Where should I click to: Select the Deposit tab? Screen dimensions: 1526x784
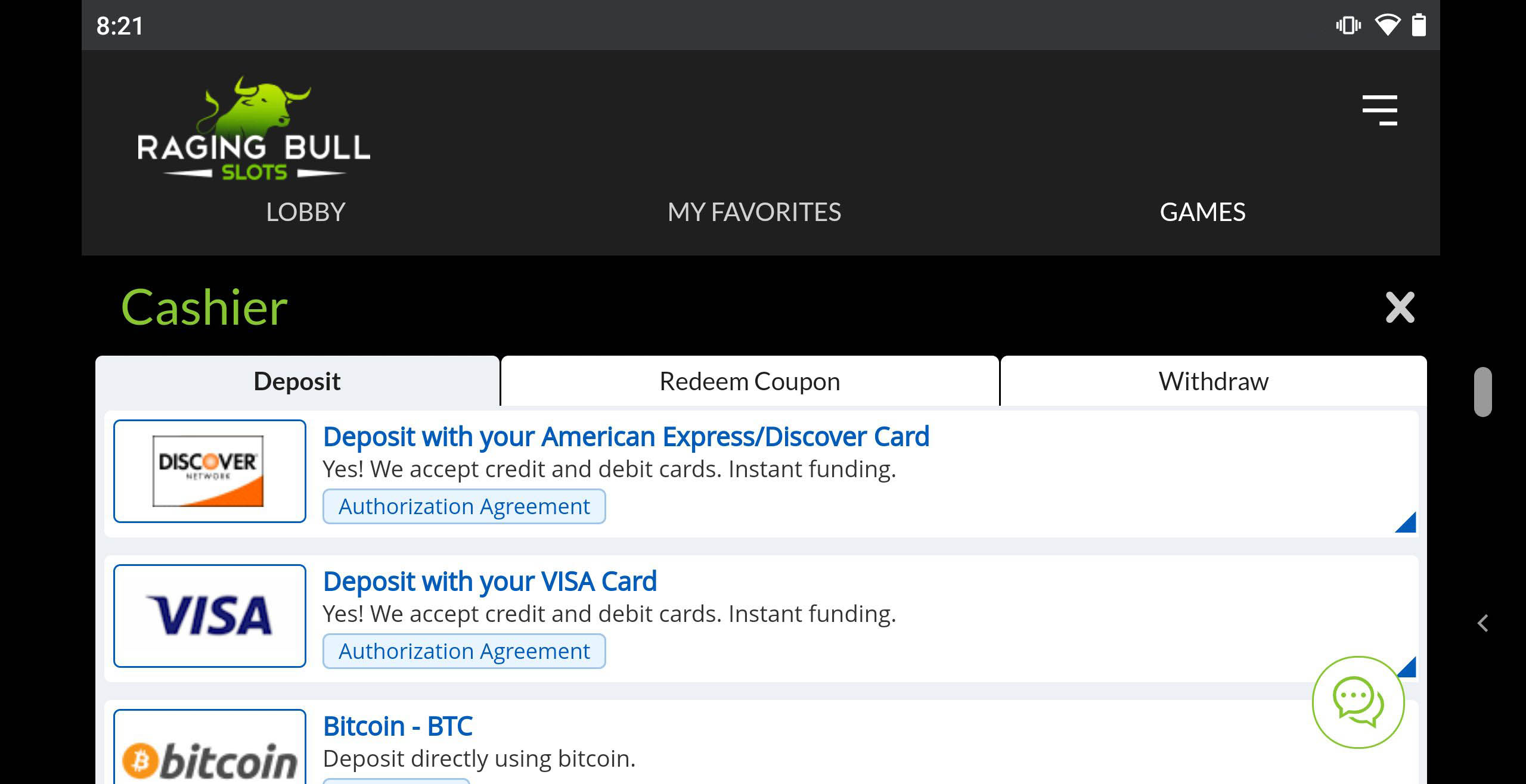[x=297, y=381]
